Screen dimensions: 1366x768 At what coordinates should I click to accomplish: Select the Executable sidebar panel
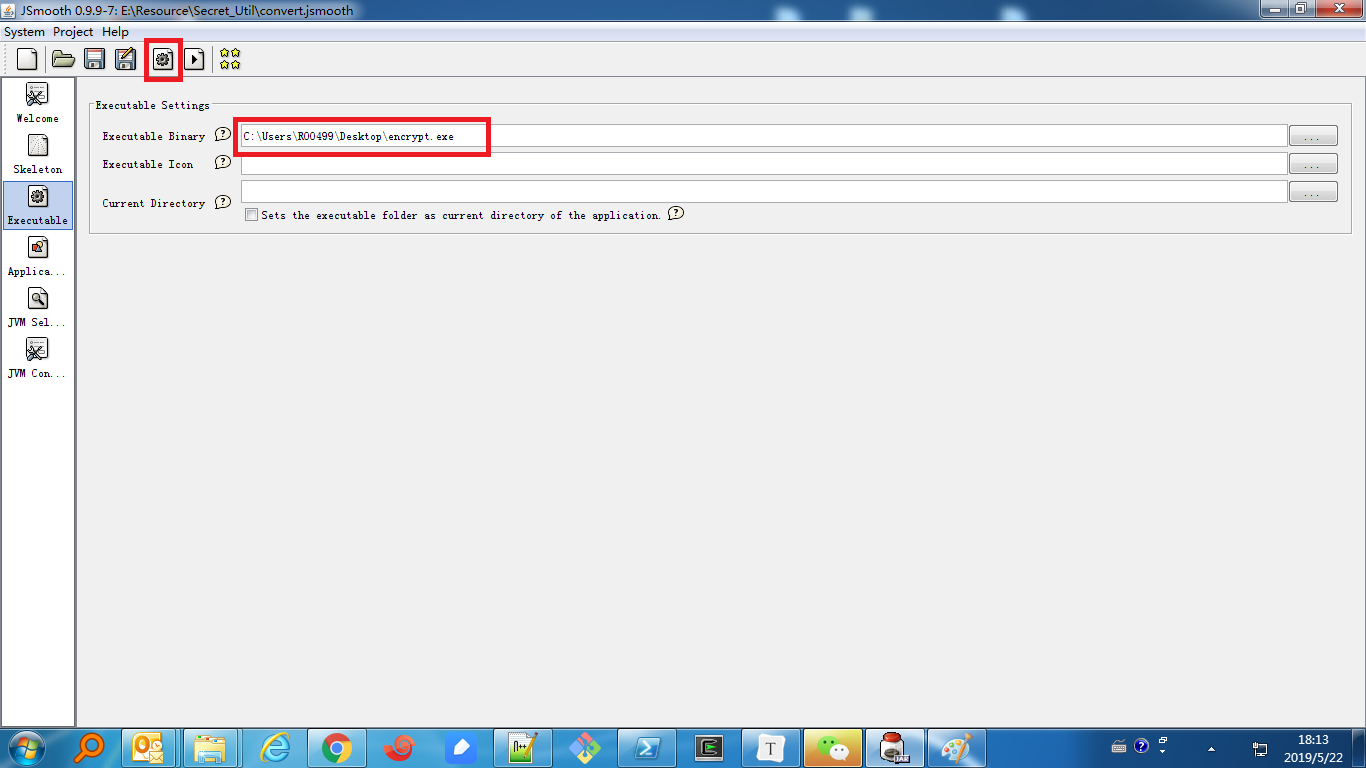37,205
